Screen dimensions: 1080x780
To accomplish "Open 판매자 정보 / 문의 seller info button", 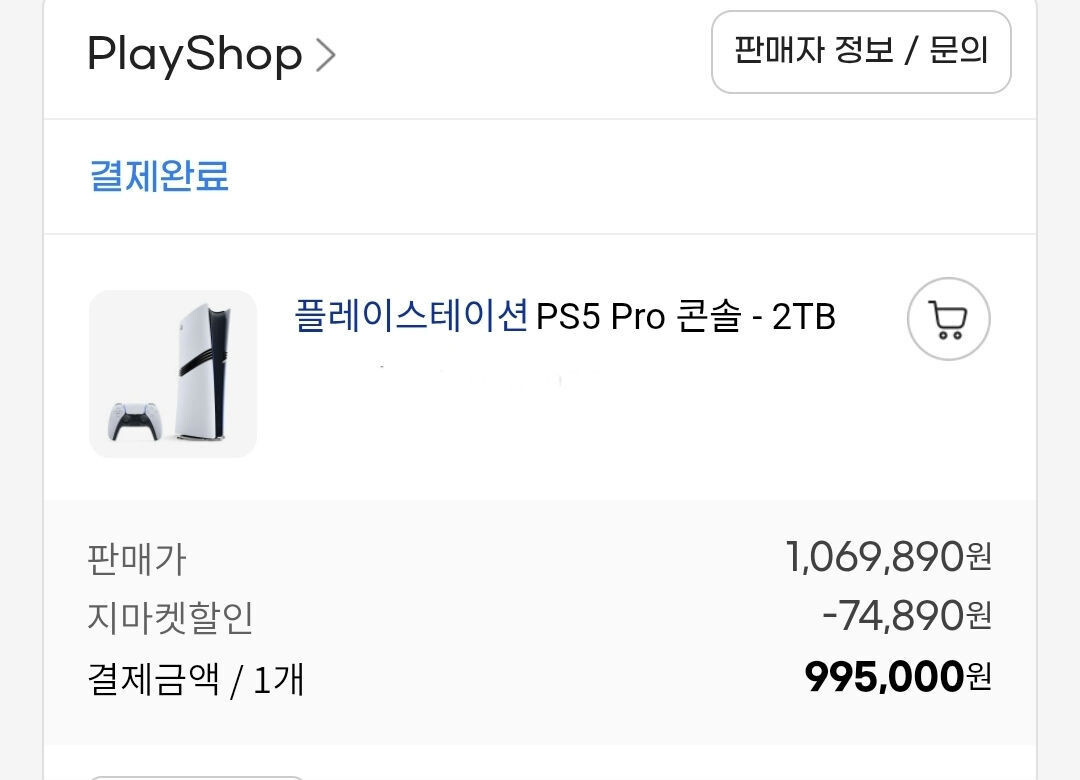I will pyautogui.click(x=861, y=52).
